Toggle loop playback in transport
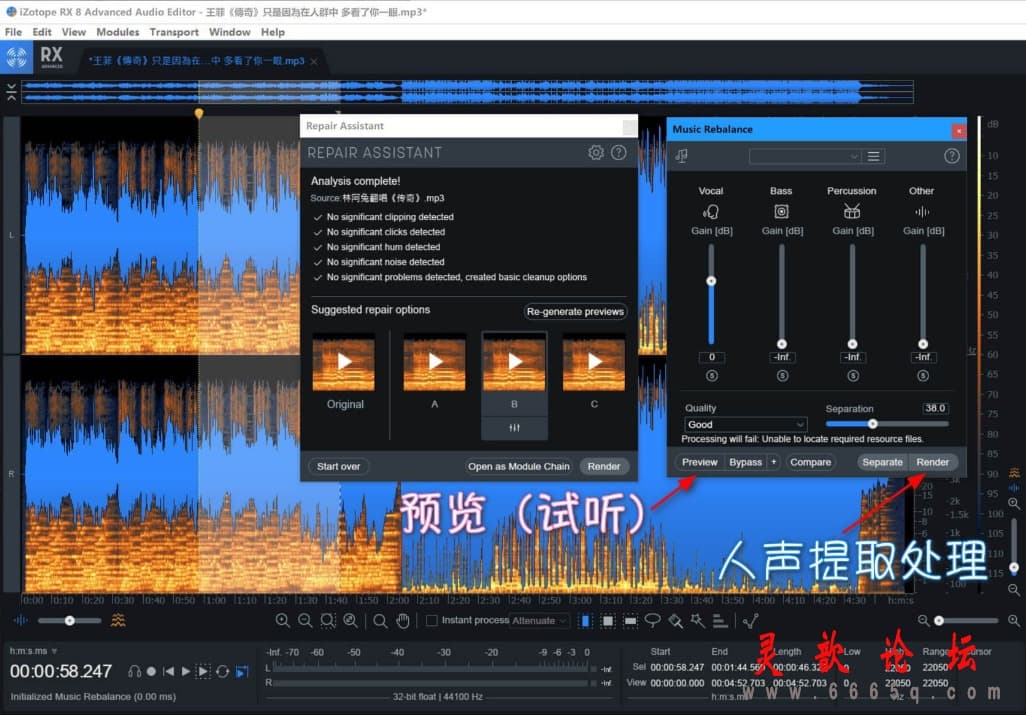1026x718 pixels. (x=222, y=671)
